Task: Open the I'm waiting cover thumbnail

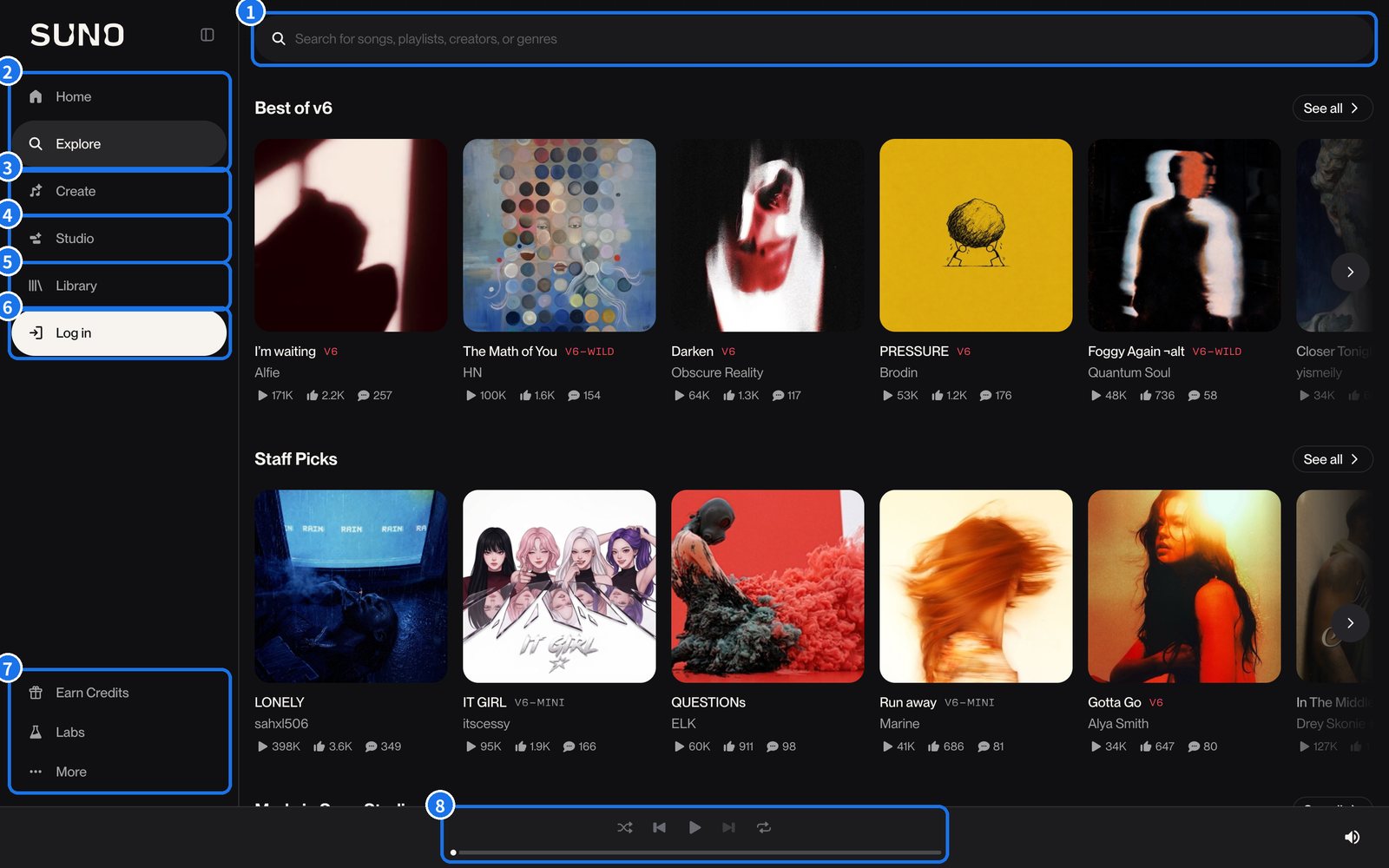Action: [351, 235]
